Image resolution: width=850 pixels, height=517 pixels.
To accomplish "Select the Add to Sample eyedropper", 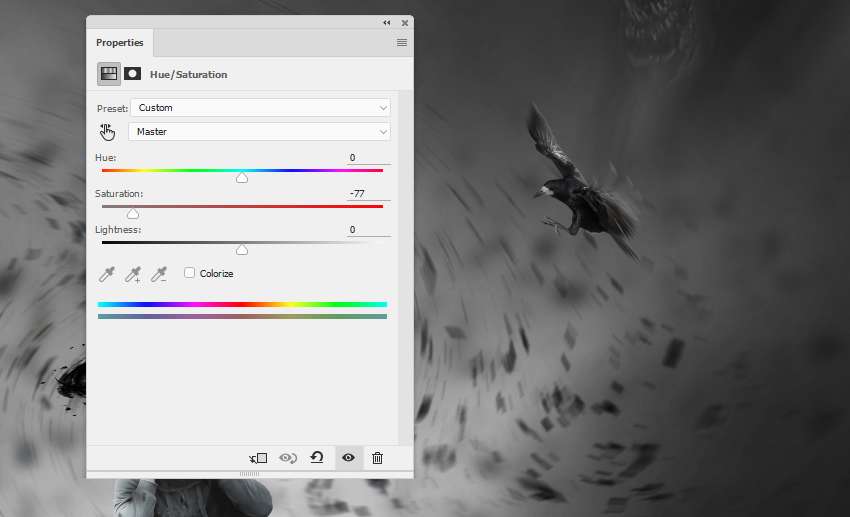I will click(x=133, y=275).
